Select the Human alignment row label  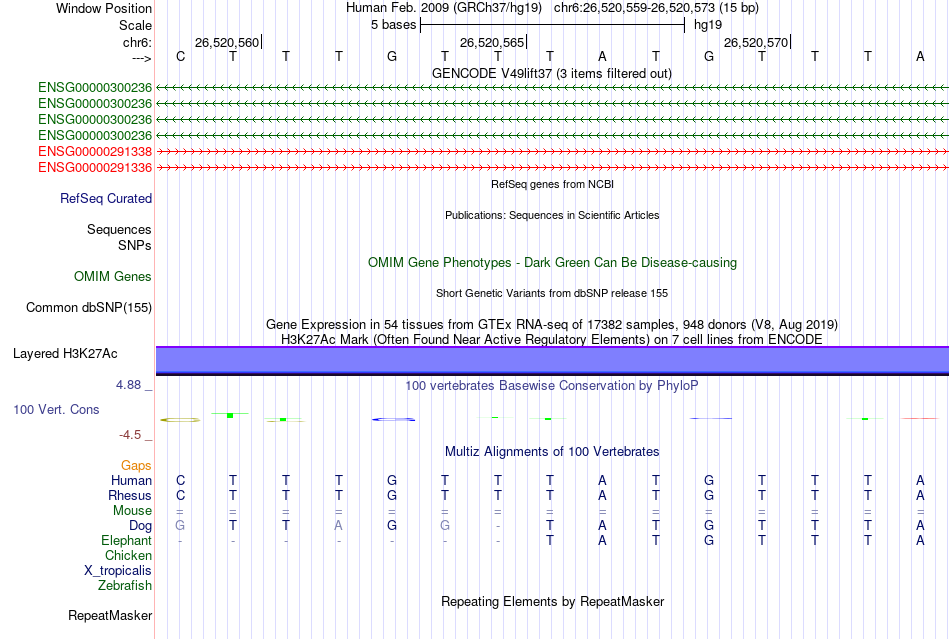coord(131,480)
